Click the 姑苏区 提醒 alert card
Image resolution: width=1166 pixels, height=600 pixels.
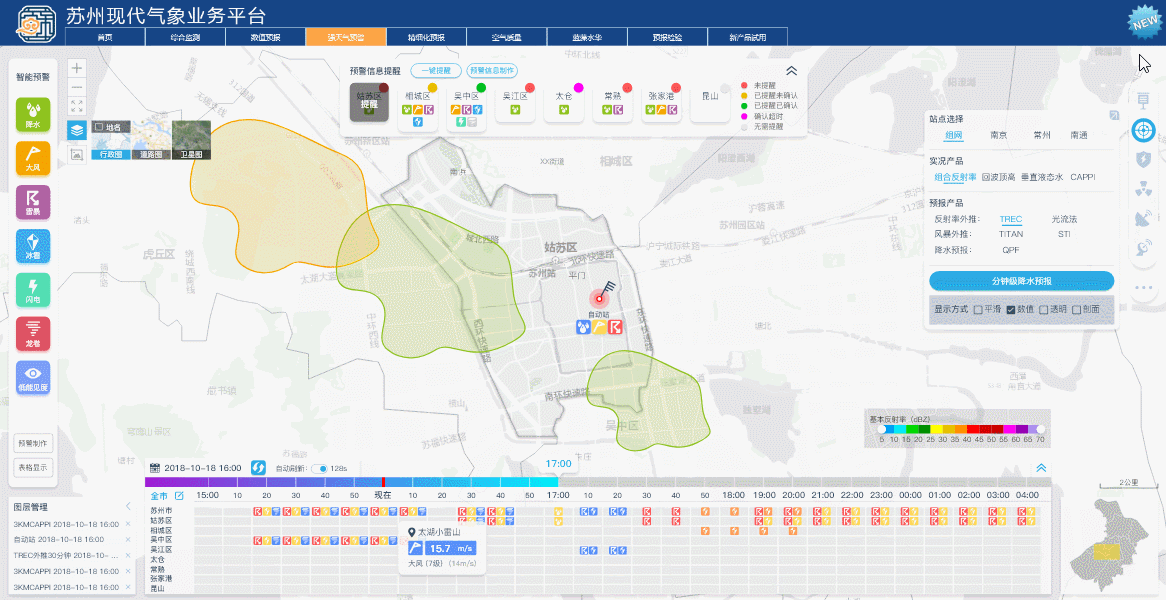[x=369, y=102]
